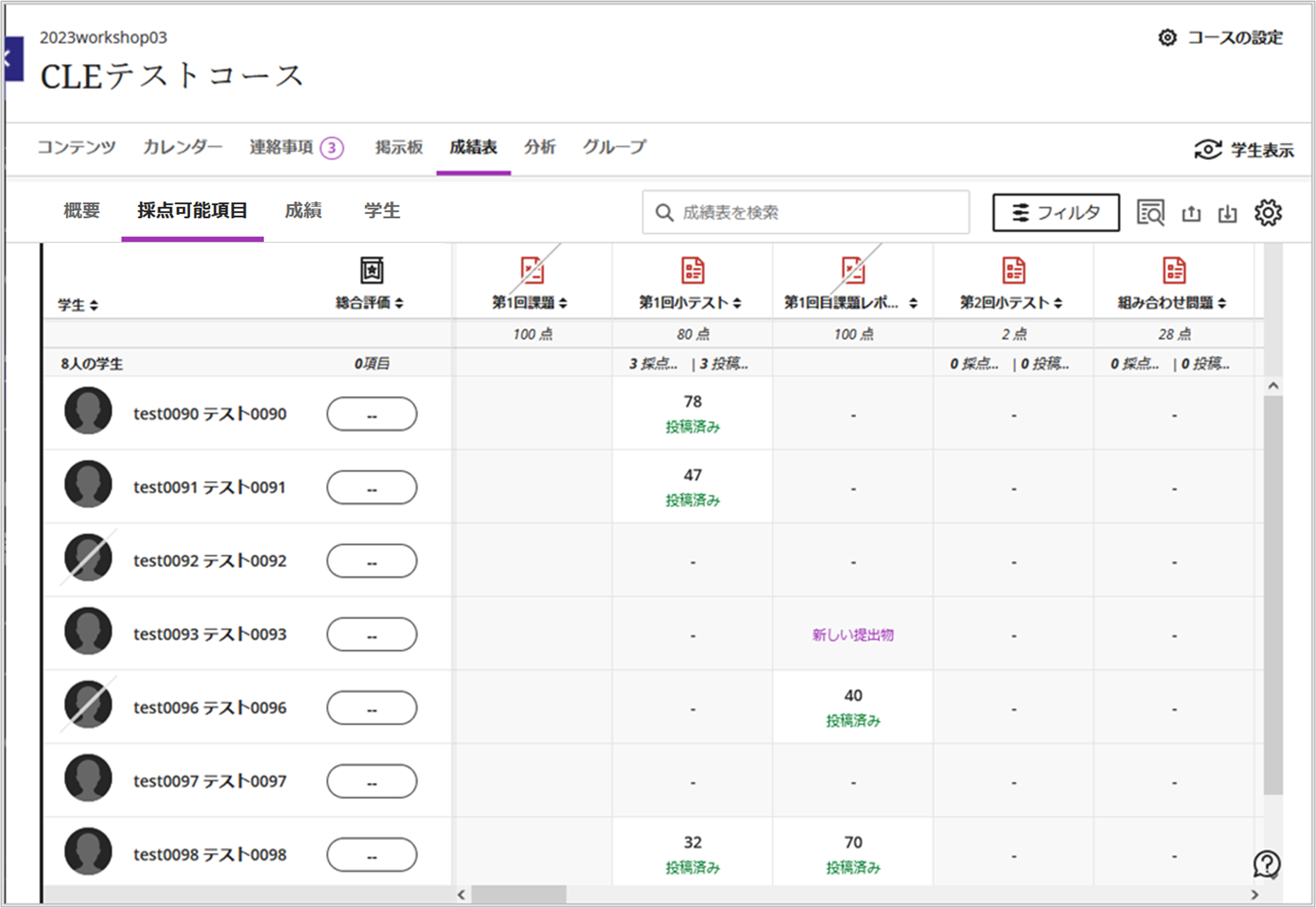Click the 第2回小テスト test icon
Viewport: 1316px width, 908px height.
(x=1014, y=270)
